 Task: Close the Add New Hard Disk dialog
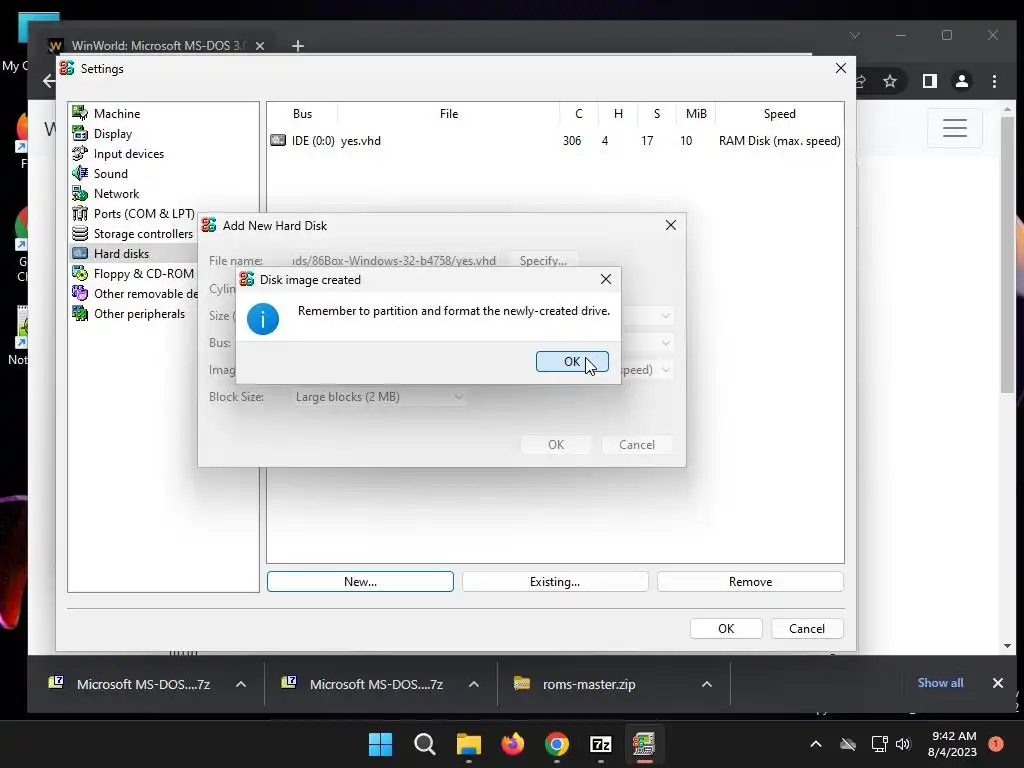point(671,225)
